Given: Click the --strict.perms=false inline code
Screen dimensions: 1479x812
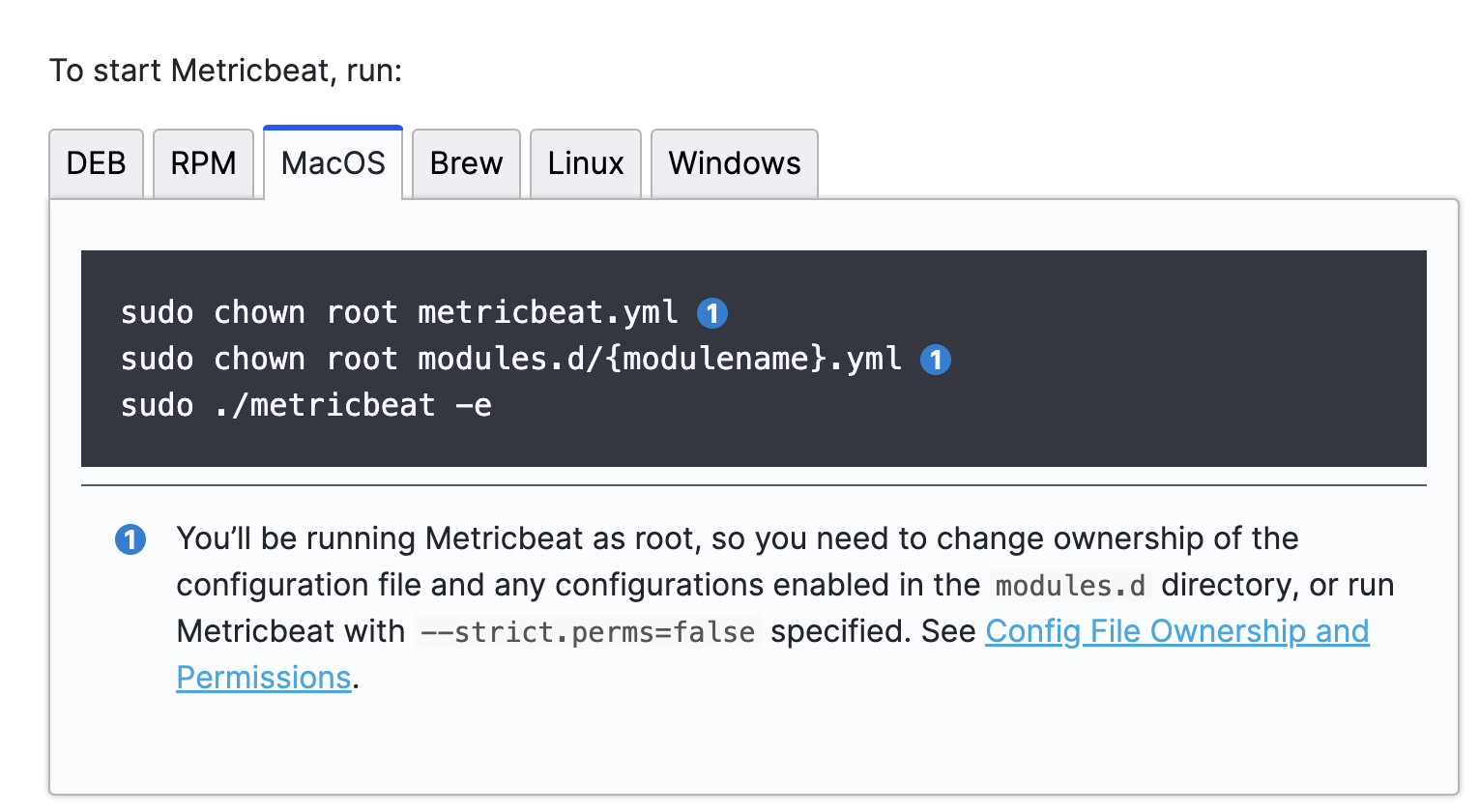Looking at the screenshot, I should click(588, 632).
